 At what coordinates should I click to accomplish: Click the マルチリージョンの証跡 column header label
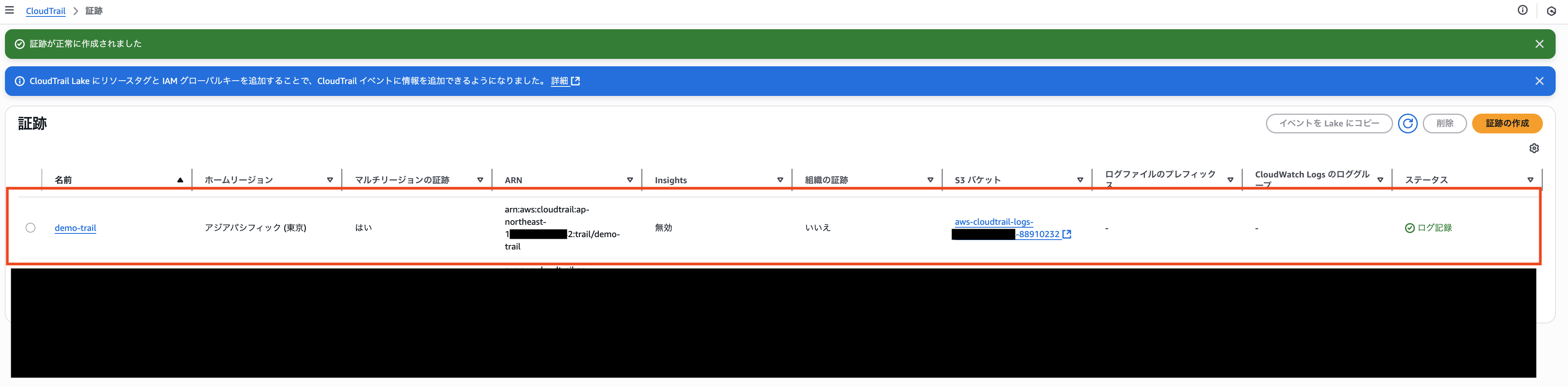pyautogui.click(x=402, y=180)
